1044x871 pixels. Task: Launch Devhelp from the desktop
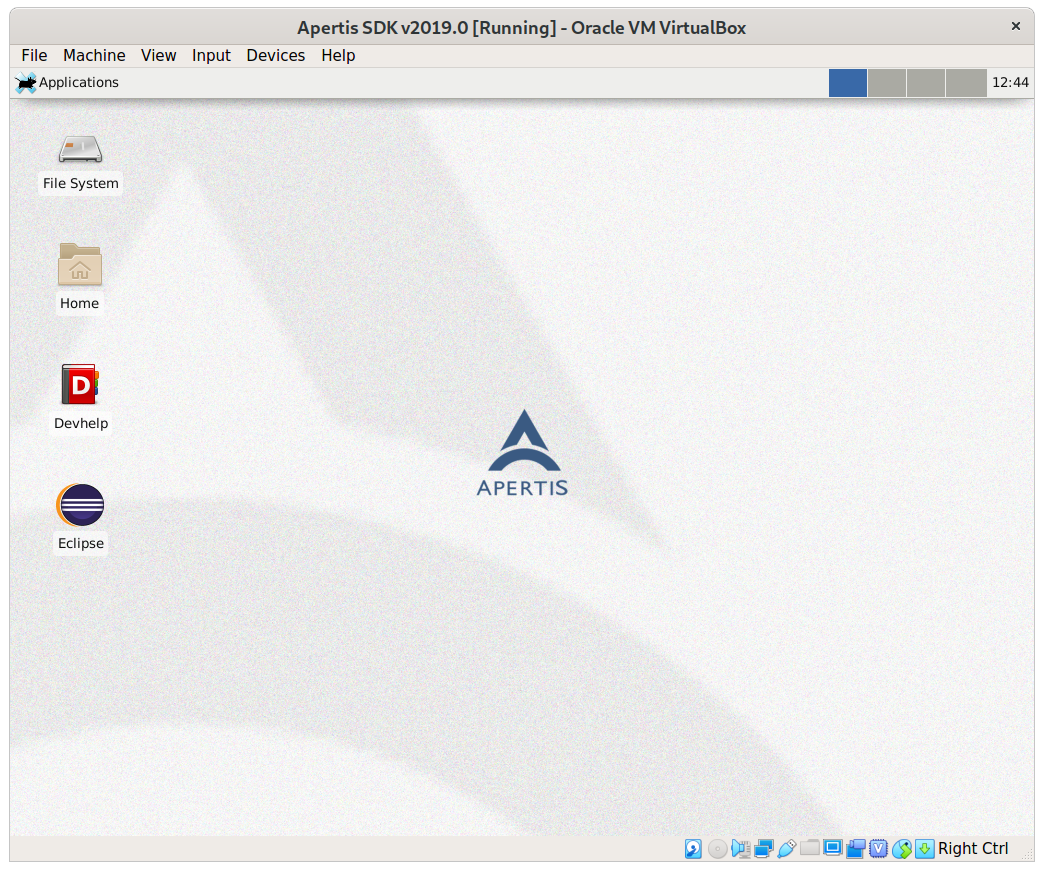coord(80,384)
